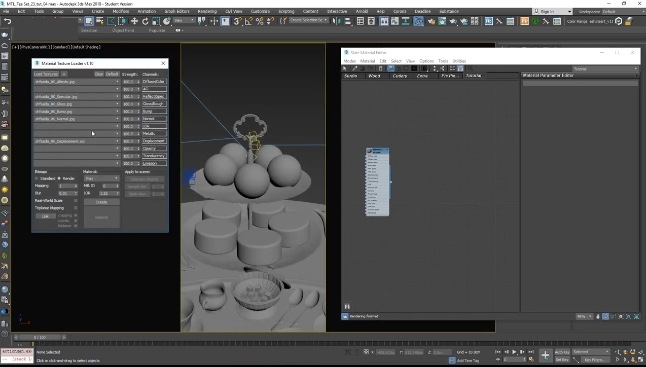Open the Layer Explorer toggle icon
Screen dimensions: 646x367
click(x=371, y=21)
